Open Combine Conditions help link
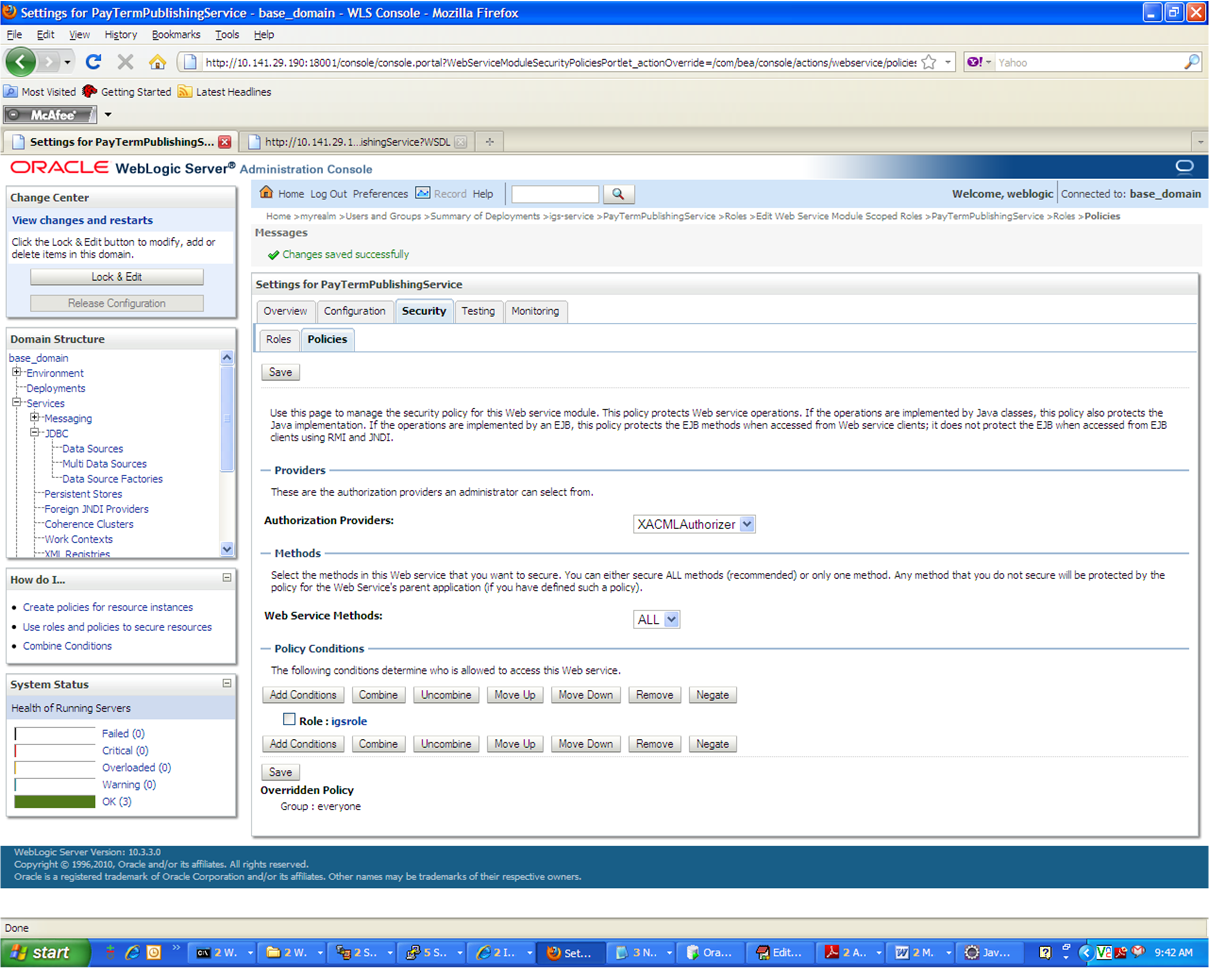The height and width of the screenshot is (968, 1209). pyautogui.click(x=67, y=646)
